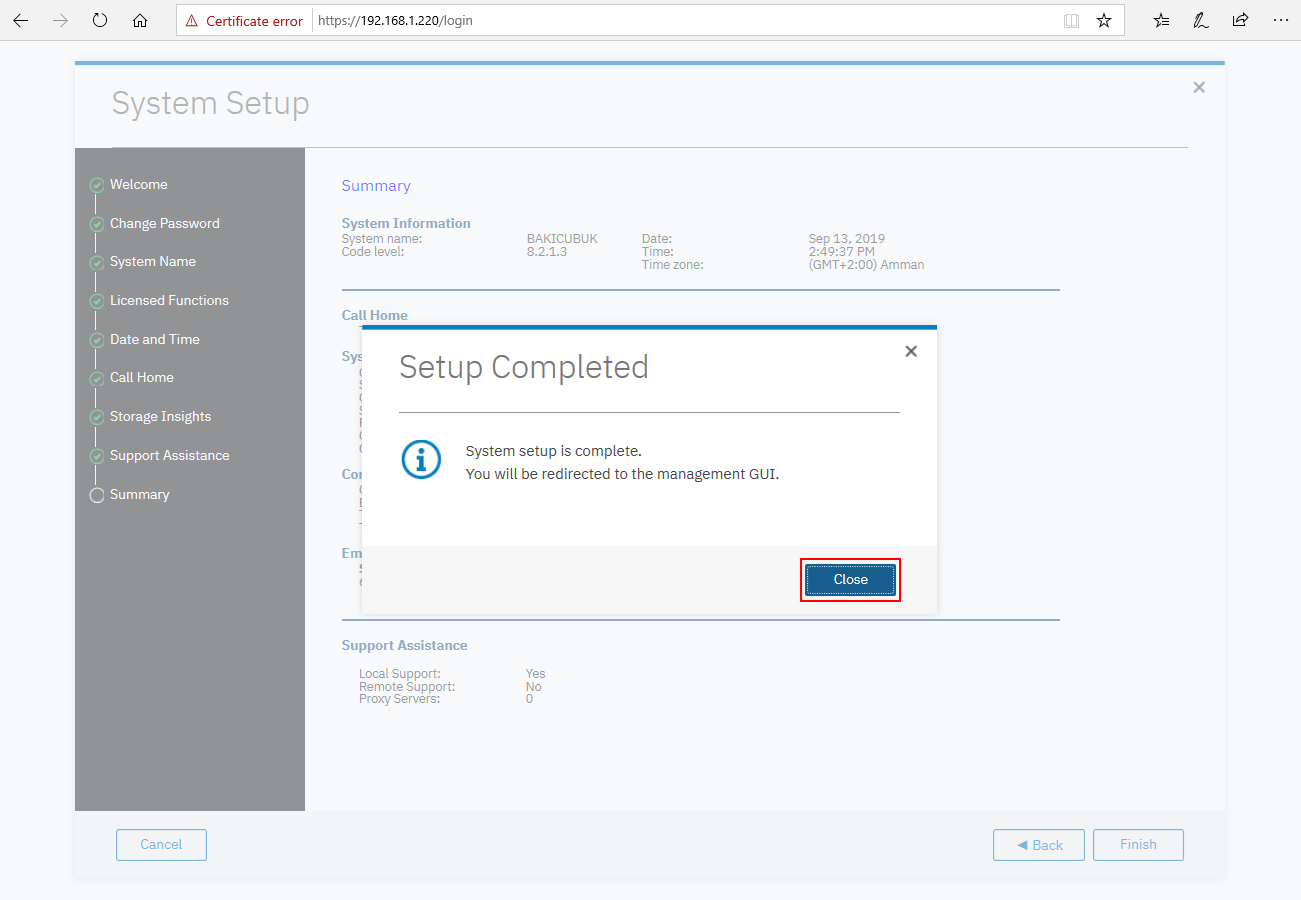Click the System Name checkmark icon
This screenshot has height=900, width=1301.
97,263
